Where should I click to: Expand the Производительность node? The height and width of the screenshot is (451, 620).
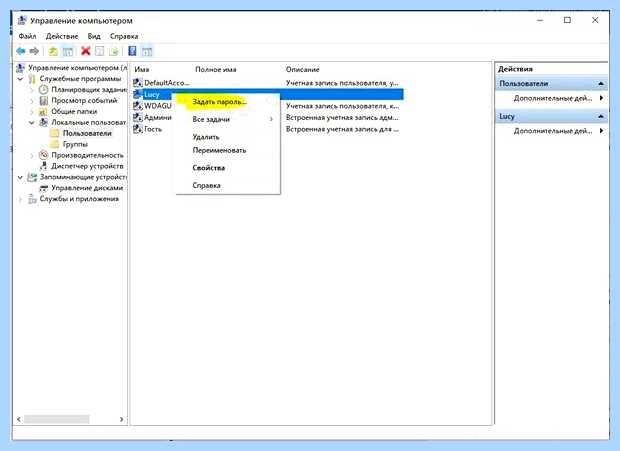click(x=32, y=155)
